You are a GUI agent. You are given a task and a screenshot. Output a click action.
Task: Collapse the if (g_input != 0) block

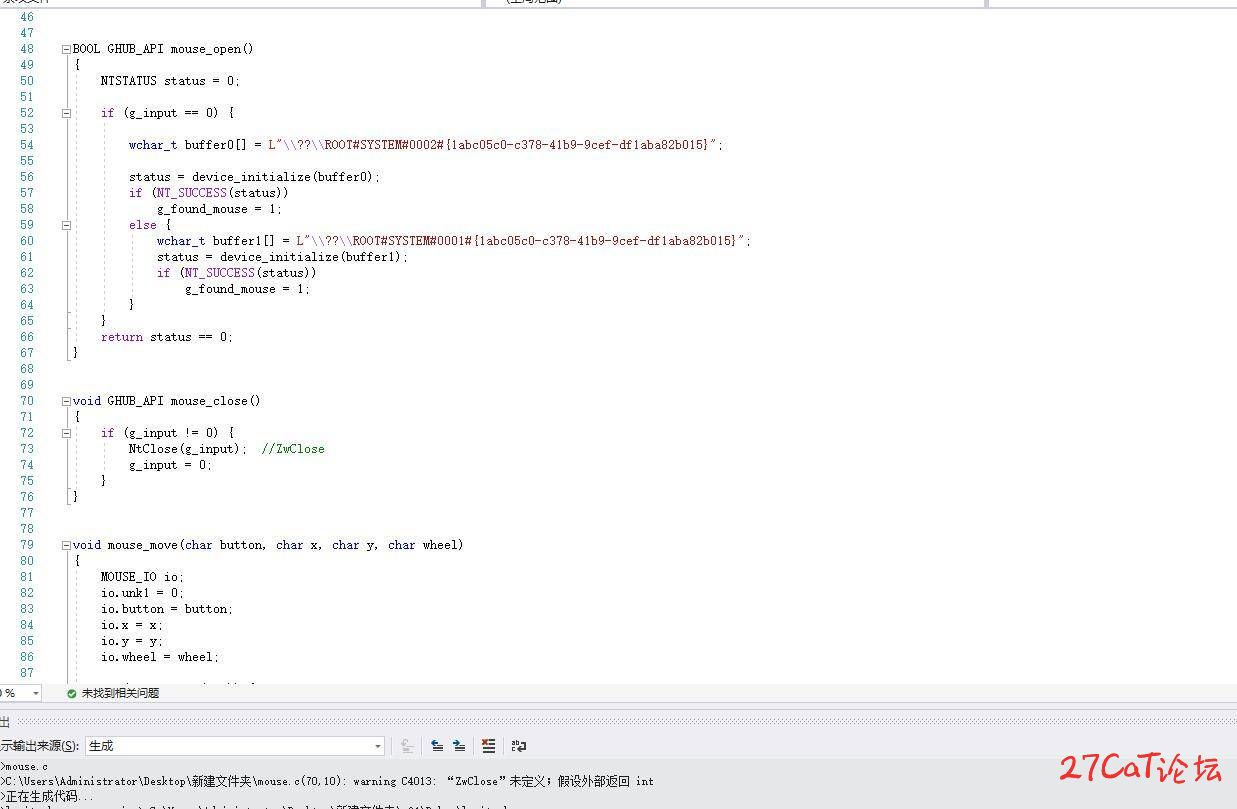[x=66, y=433]
